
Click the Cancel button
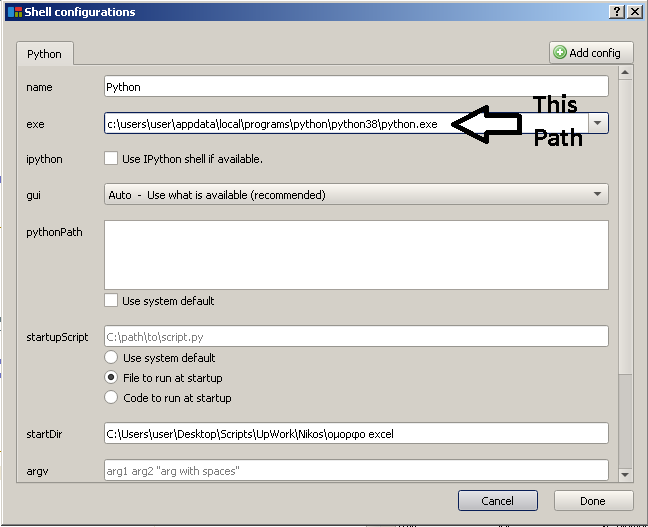(498, 501)
